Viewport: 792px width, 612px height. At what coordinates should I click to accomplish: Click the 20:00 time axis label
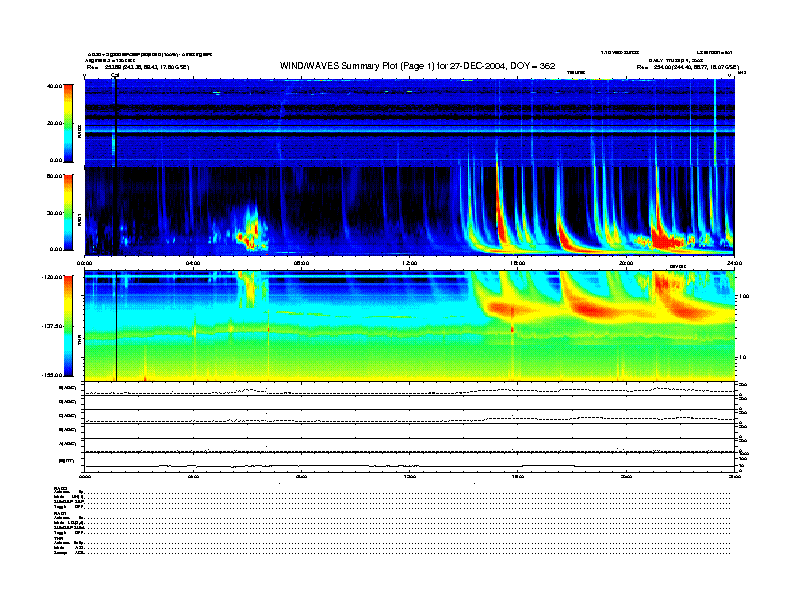(x=627, y=264)
